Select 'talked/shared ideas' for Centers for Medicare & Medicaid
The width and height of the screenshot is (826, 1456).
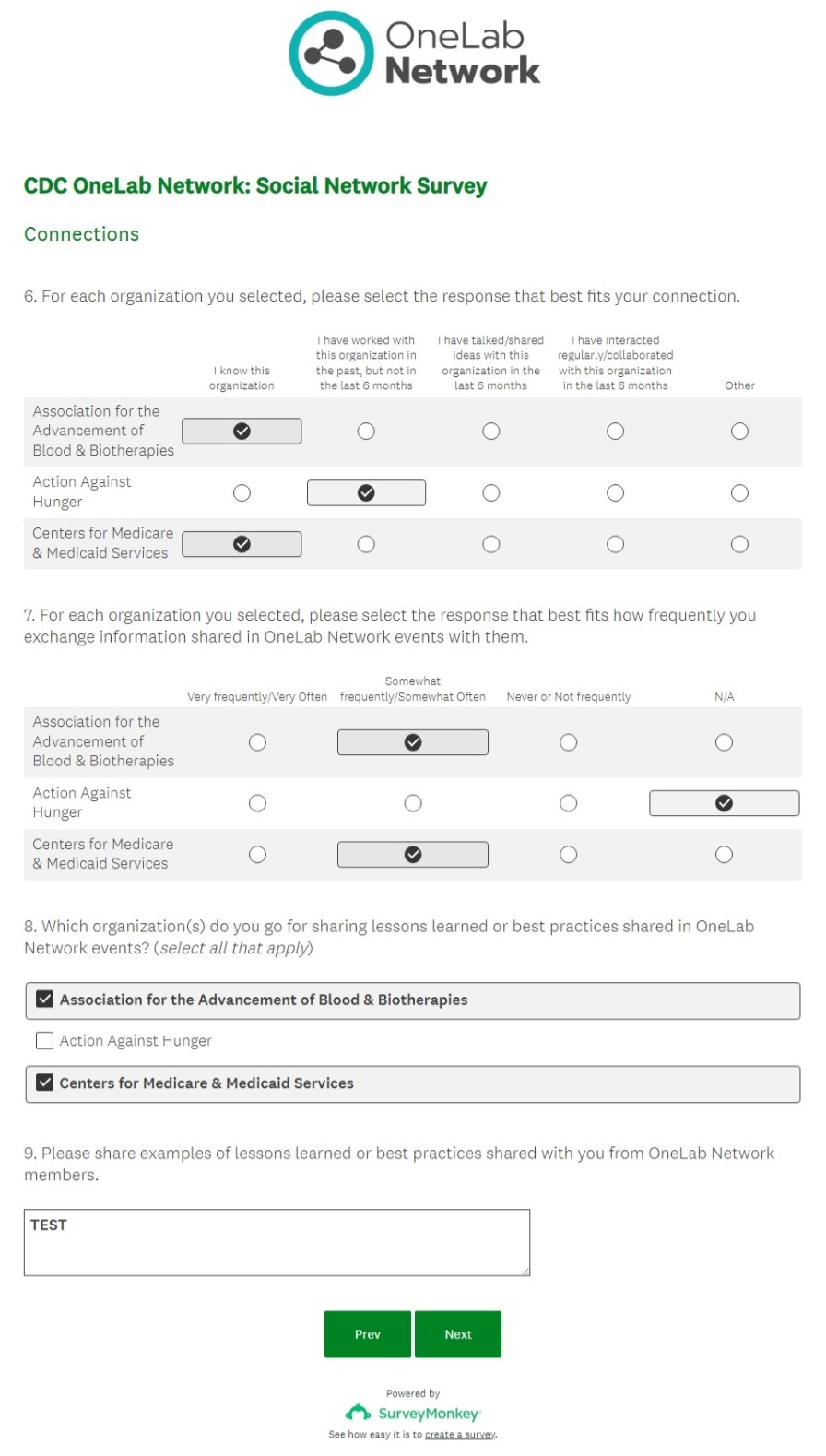pos(491,545)
